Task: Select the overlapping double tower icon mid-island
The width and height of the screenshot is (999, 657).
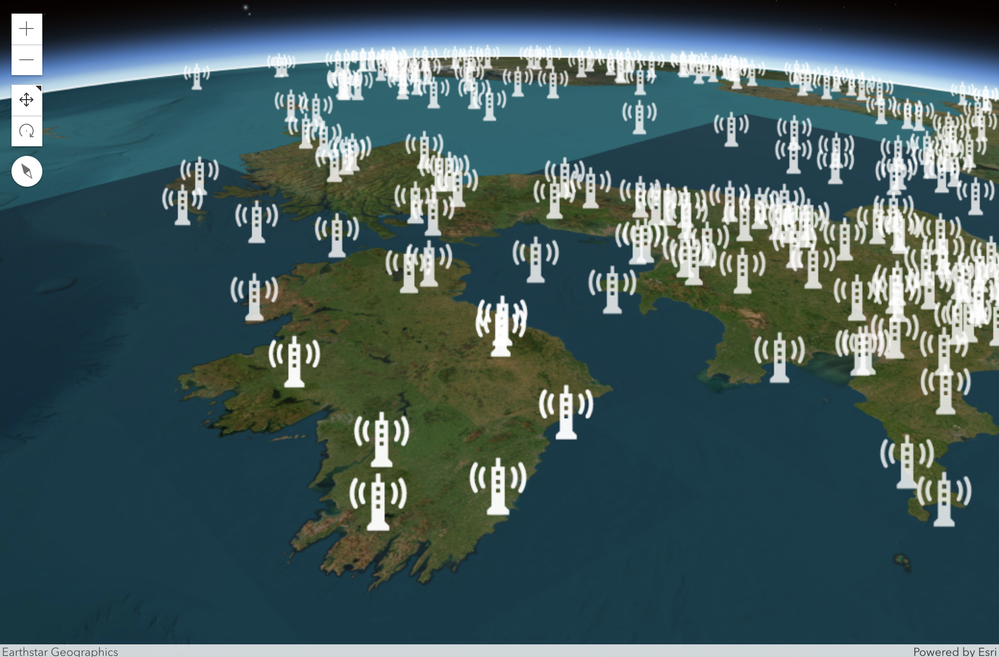Action: [501, 326]
